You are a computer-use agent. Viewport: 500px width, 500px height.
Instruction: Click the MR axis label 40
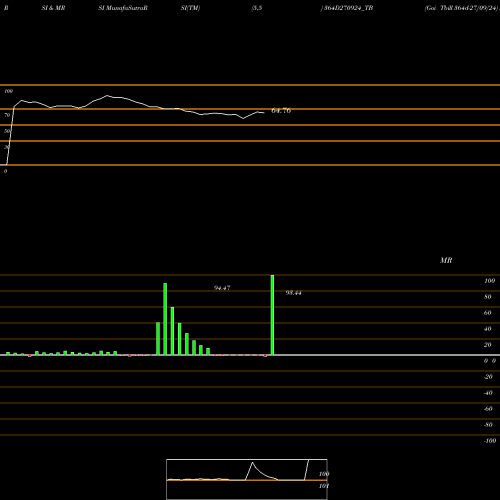(487, 329)
